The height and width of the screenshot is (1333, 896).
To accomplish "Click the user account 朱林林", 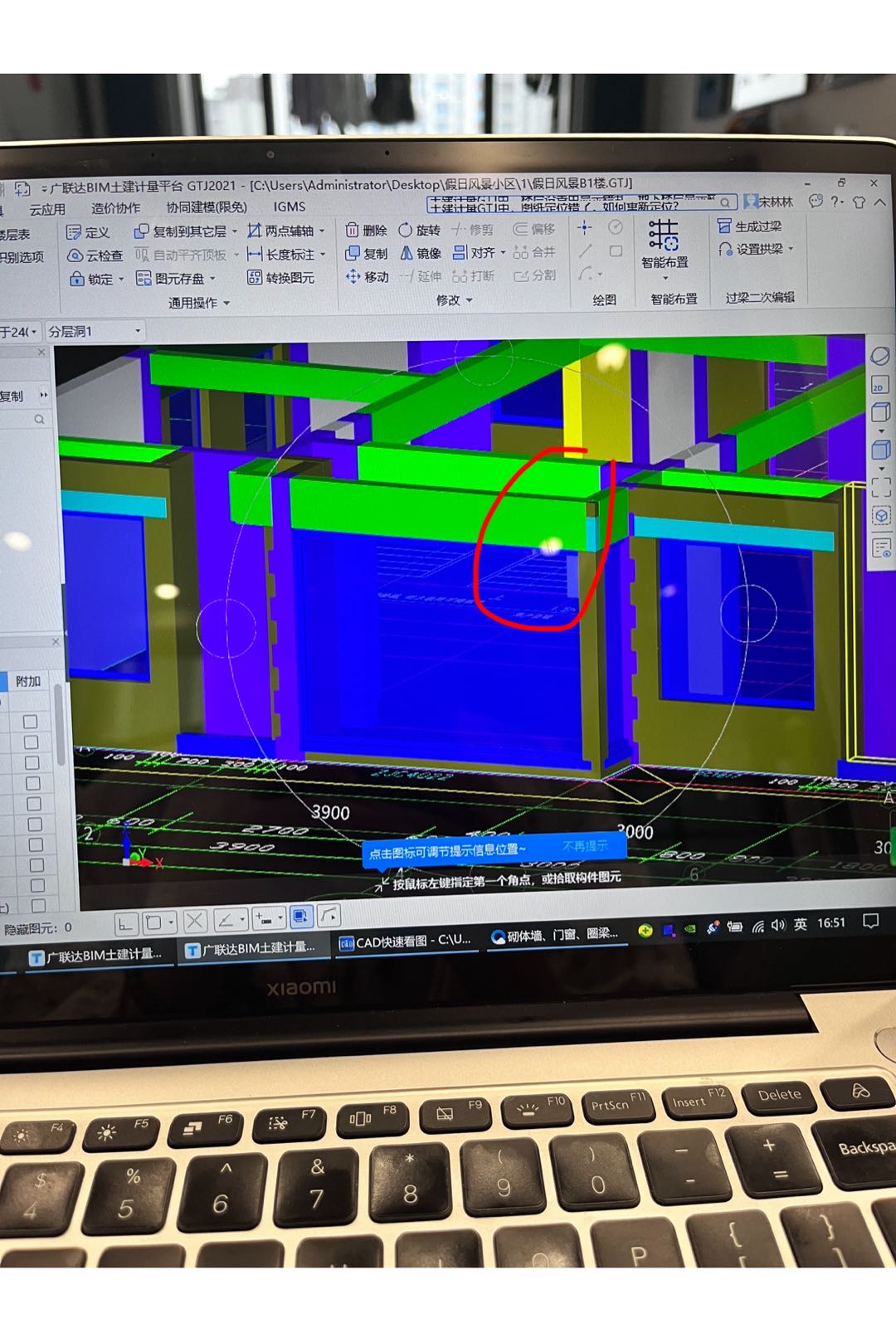I will click(769, 202).
